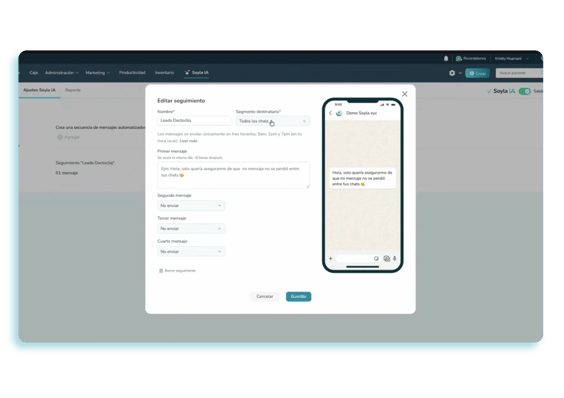Click the Crear button
The width and height of the screenshot is (564, 398).
(x=477, y=73)
